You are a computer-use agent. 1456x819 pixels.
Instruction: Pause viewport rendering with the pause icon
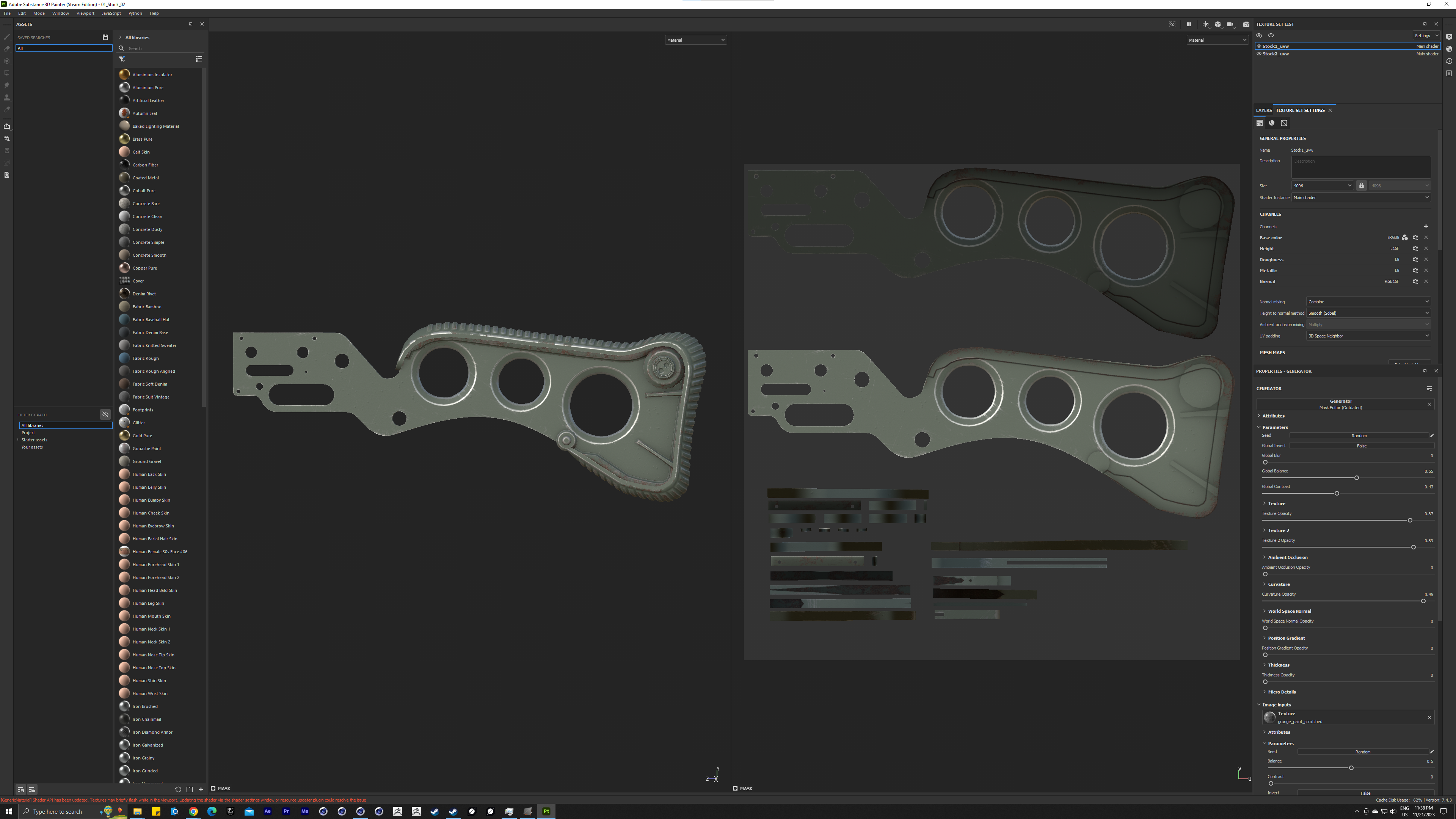click(1189, 24)
